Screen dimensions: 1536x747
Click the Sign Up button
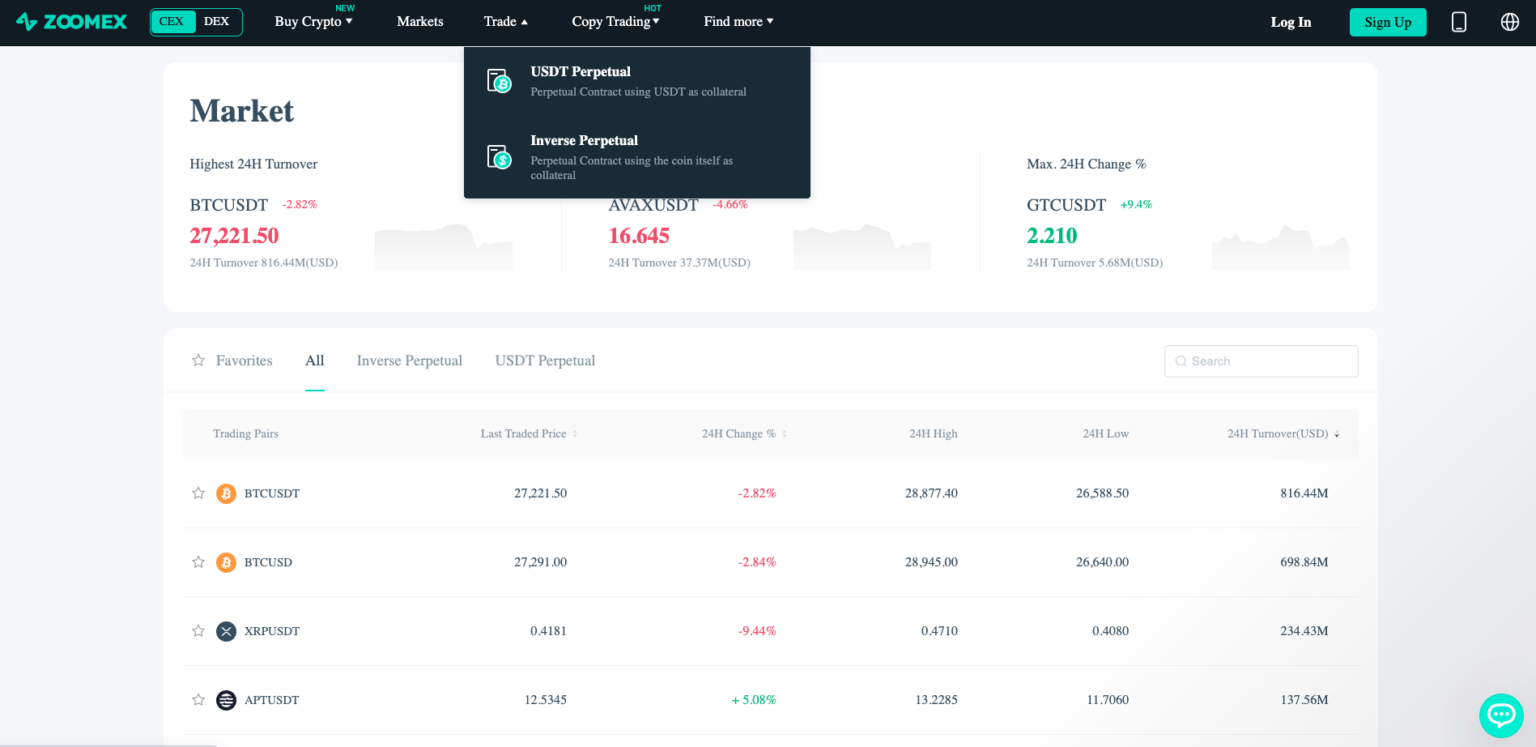pos(1388,22)
